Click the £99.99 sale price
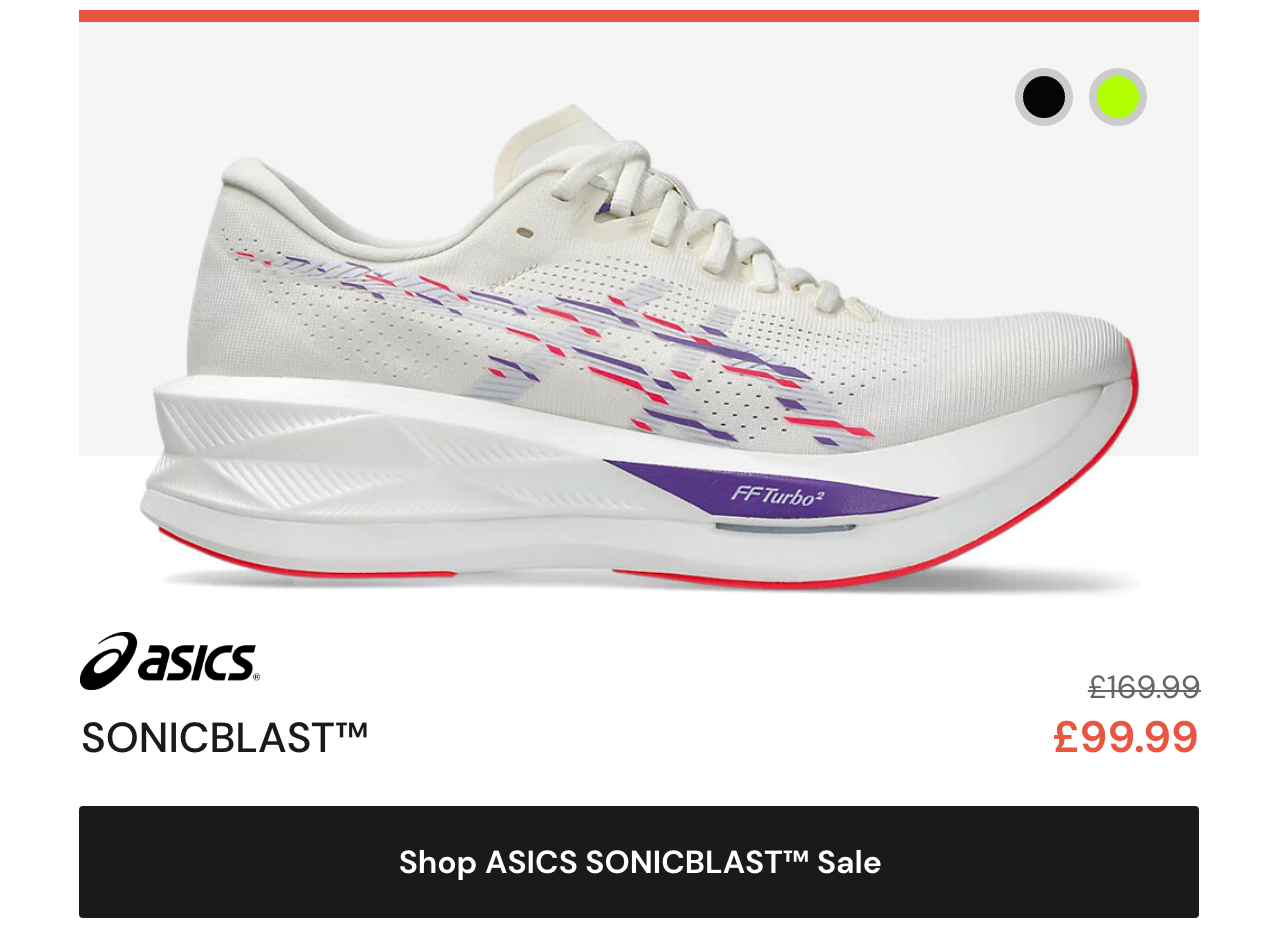This screenshot has height=928, width=1280. click(1126, 738)
